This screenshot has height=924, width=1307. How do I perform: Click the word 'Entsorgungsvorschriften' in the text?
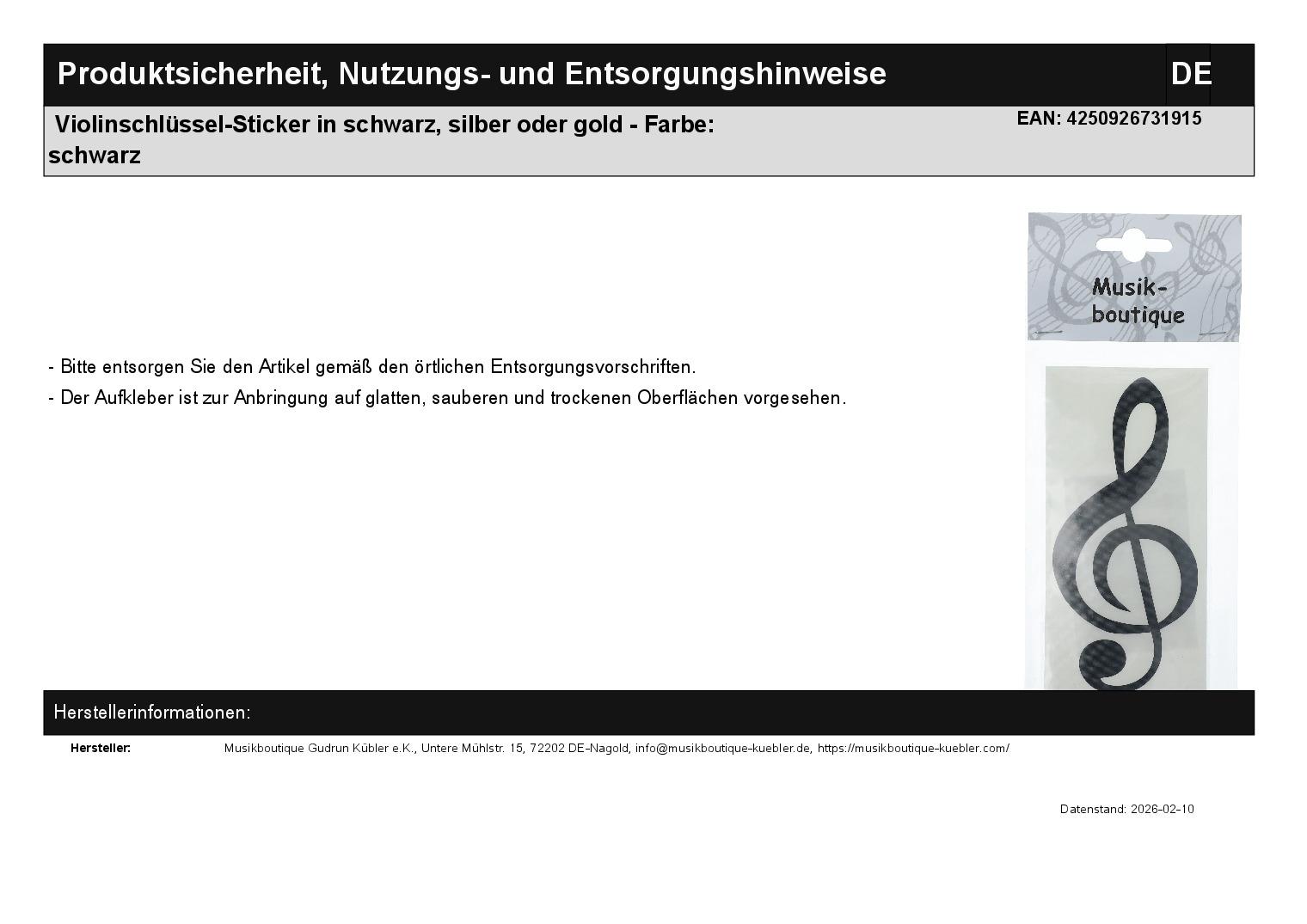(592, 367)
